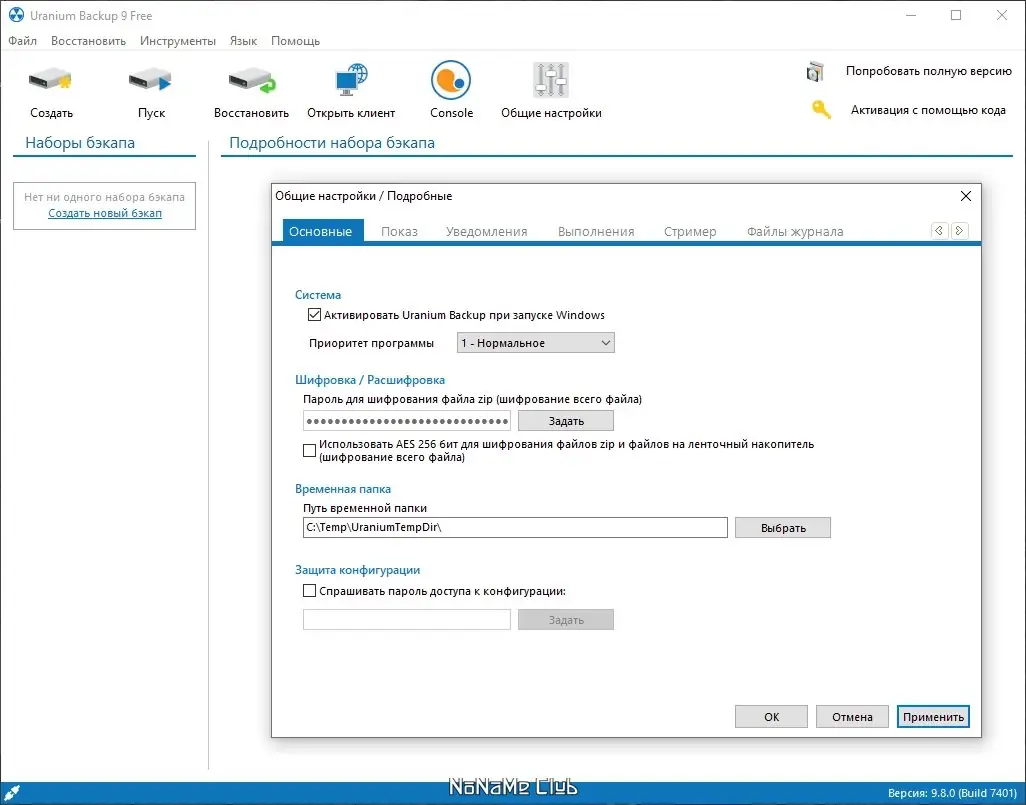
Task: Click the Uranium Backup radiation logo in title bar
Action: coord(16,15)
